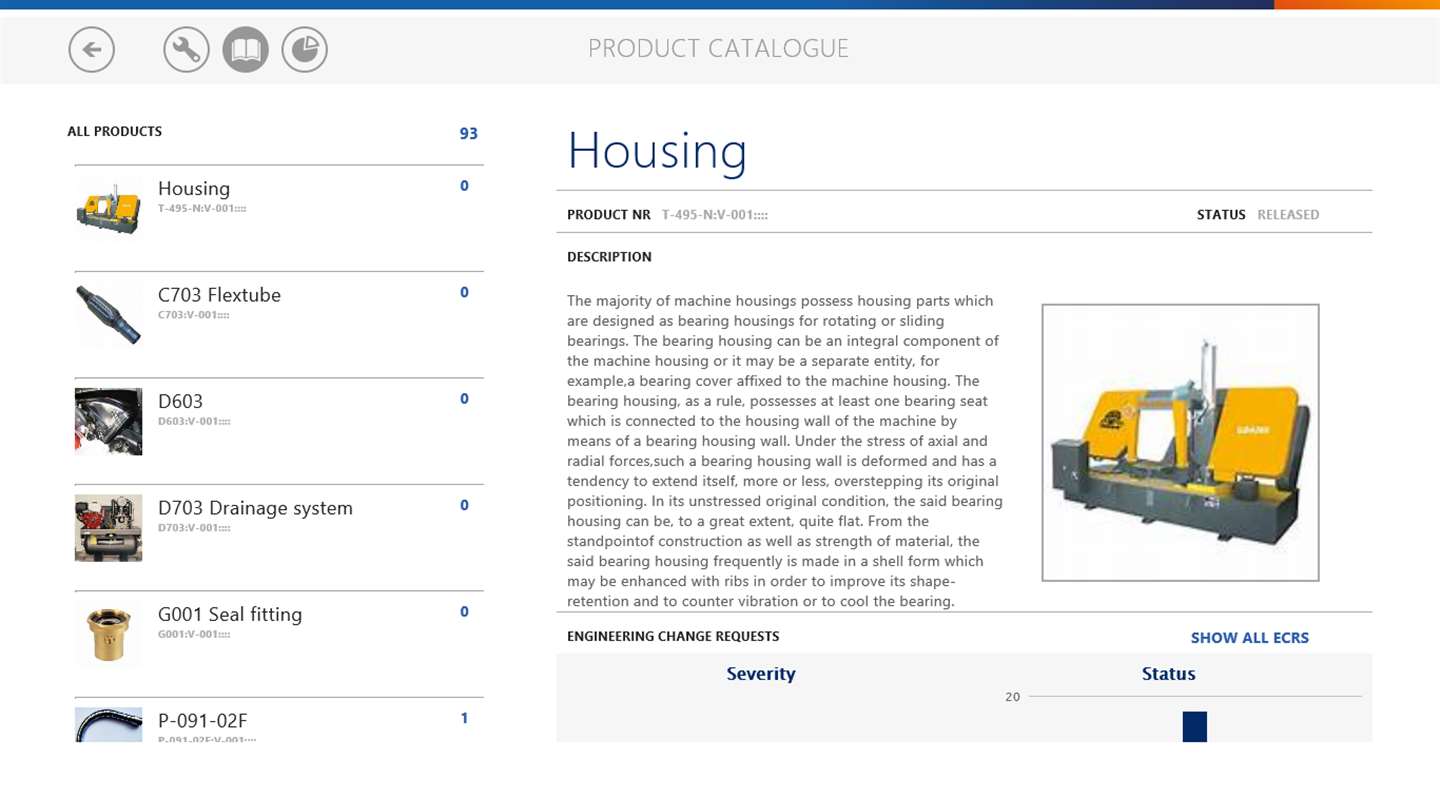Viewport: 1440px width, 810px height.
Task: Click the large Housing product image
Action: [x=1180, y=442]
